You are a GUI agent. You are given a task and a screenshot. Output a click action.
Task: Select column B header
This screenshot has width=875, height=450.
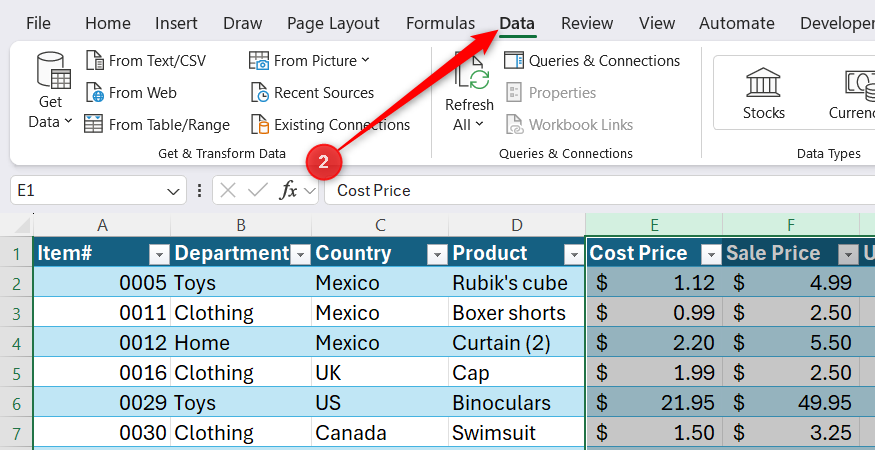click(241, 225)
